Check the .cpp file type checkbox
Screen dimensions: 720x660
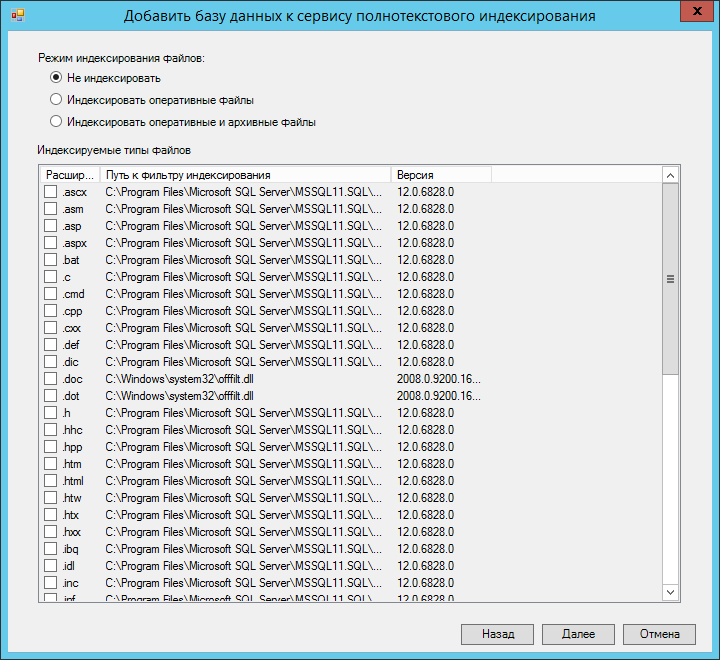coord(51,311)
